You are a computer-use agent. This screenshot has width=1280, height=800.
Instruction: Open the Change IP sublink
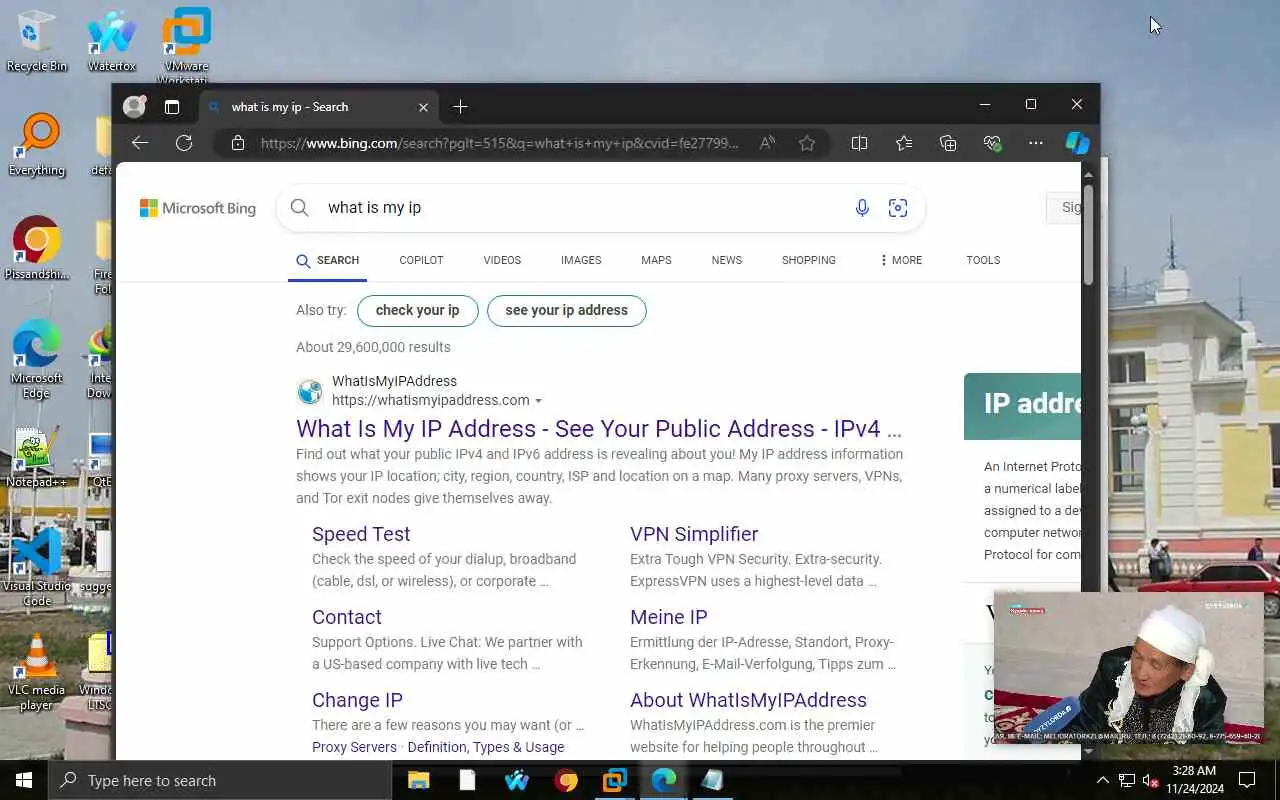[x=357, y=700]
